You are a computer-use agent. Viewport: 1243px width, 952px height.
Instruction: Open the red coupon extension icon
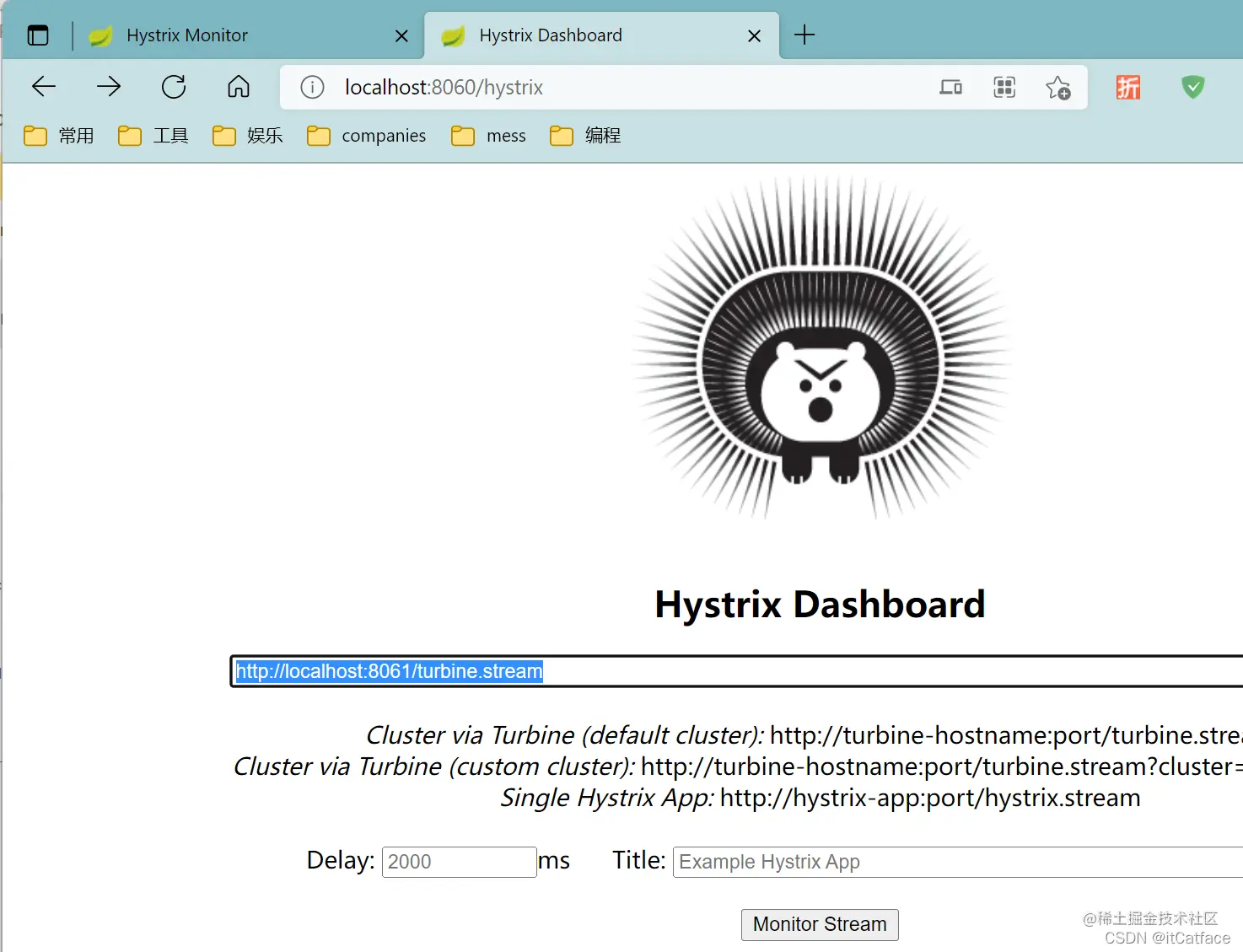(x=1128, y=87)
